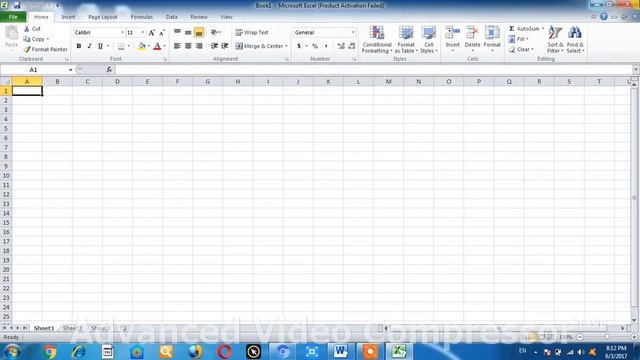Open the General number format dropdown
This screenshot has height=360, width=640.
tap(353, 32)
